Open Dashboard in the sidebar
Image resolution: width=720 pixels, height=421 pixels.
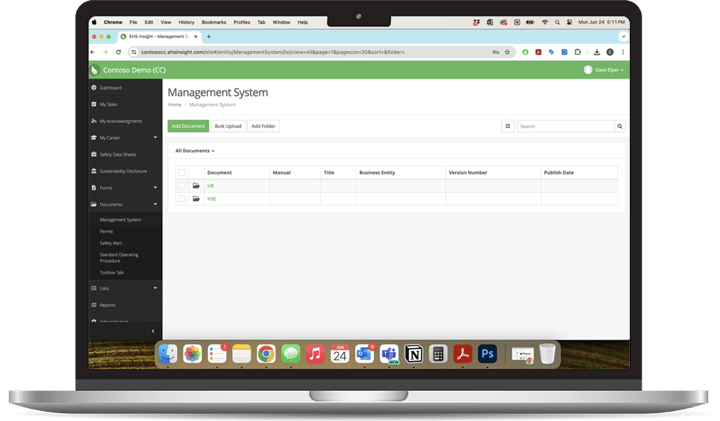tap(111, 88)
